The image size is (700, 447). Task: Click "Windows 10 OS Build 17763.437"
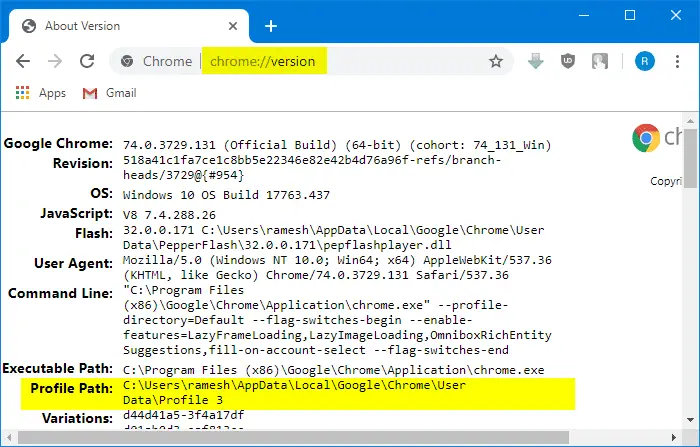click(226, 195)
